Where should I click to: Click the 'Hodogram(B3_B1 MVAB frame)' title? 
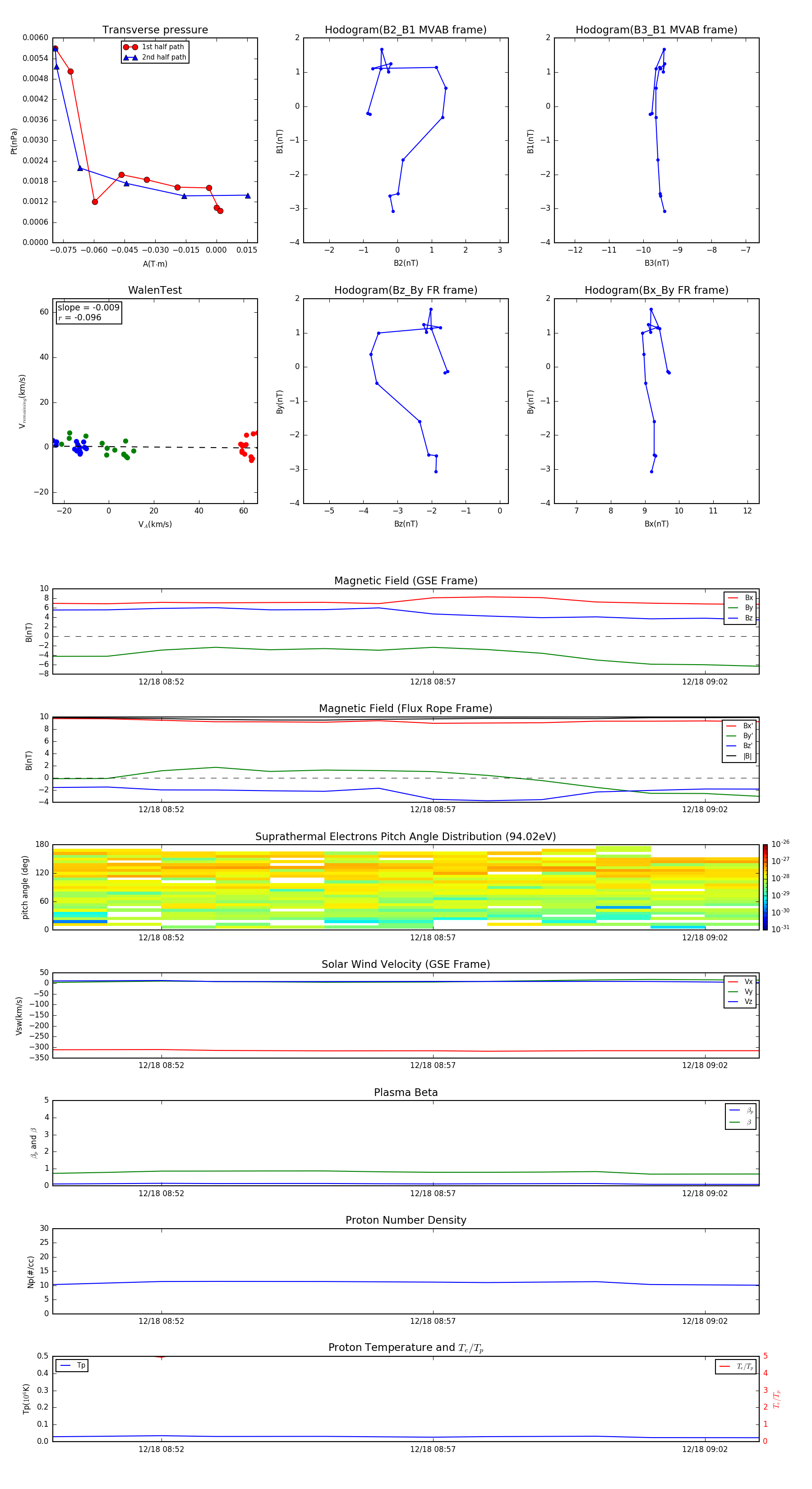click(656, 30)
